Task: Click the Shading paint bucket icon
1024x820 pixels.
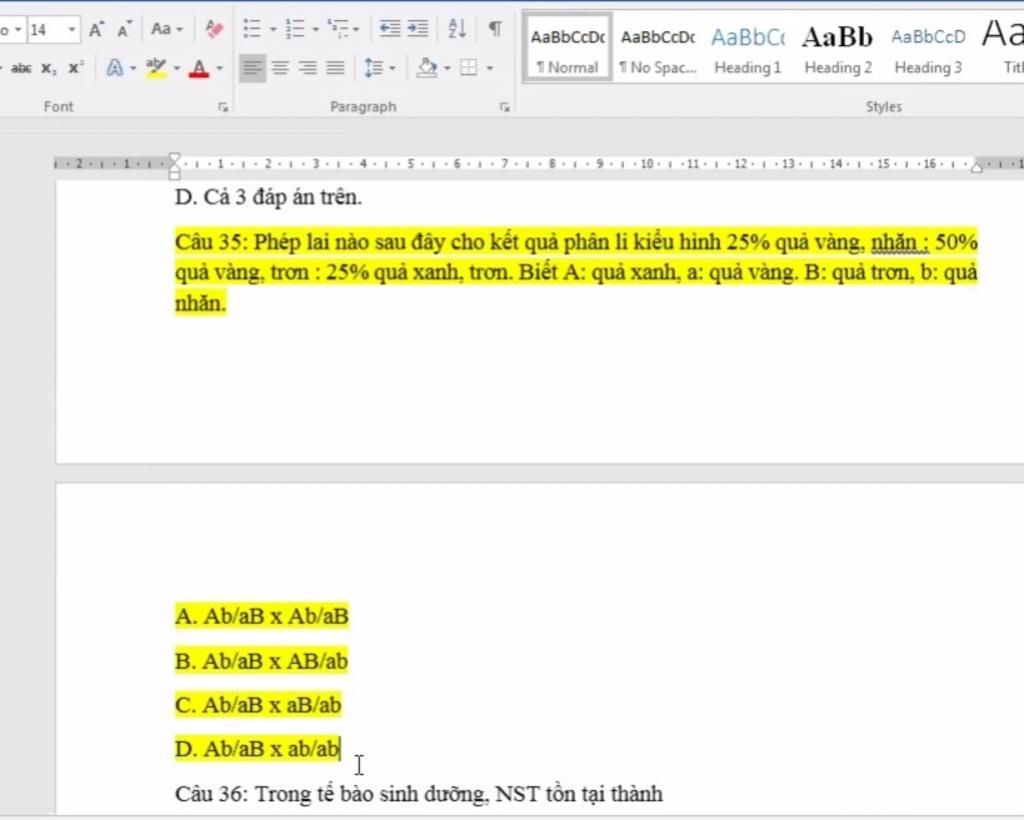Action: click(426, 67)
